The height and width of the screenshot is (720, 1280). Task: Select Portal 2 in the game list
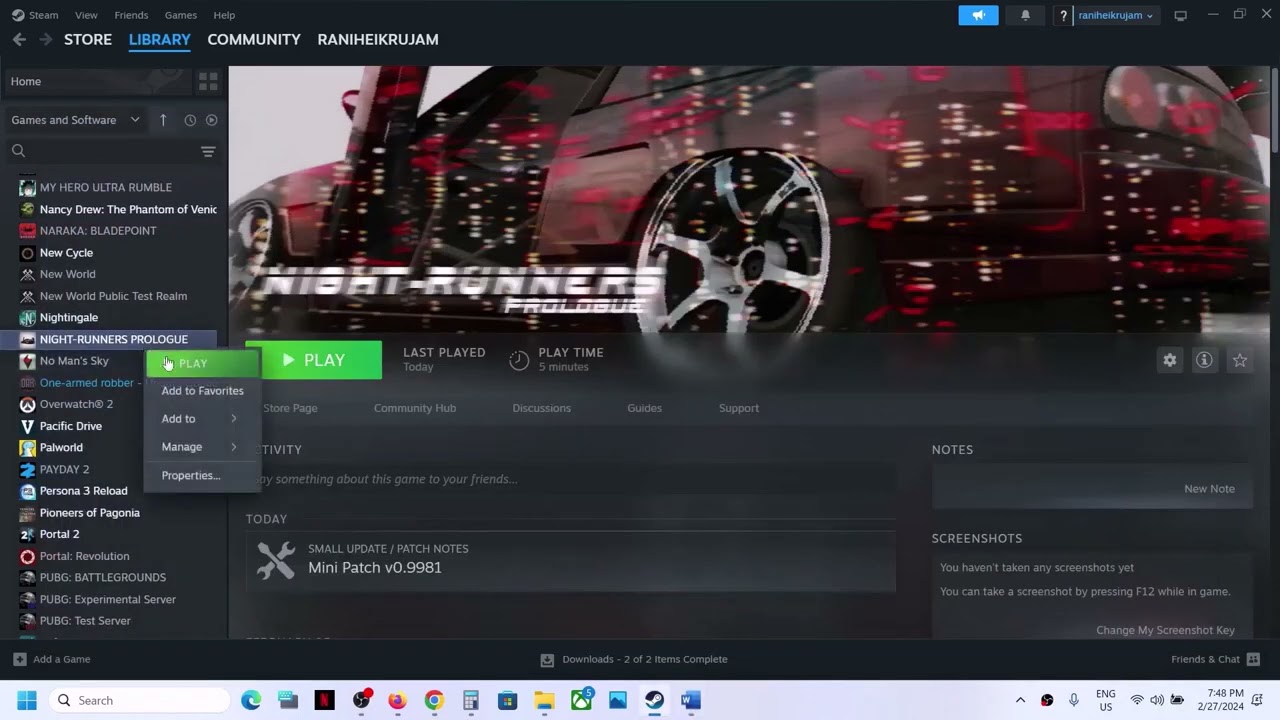click(x=59, y=534)
